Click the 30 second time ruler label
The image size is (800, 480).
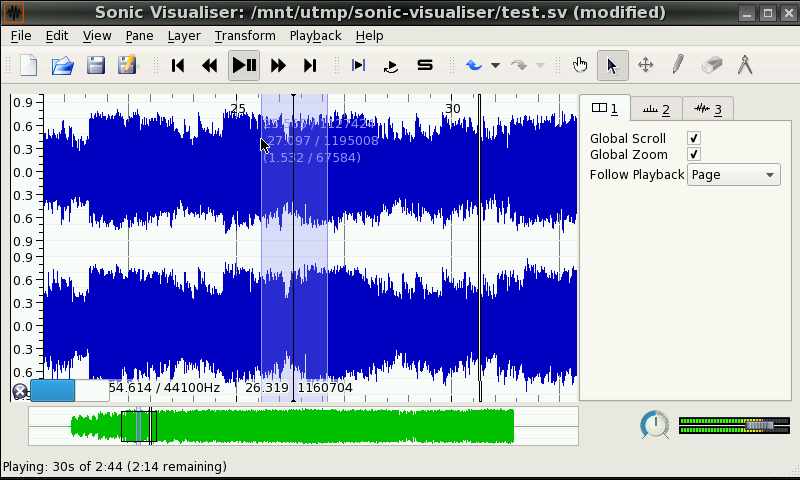[x=453, y=109]
